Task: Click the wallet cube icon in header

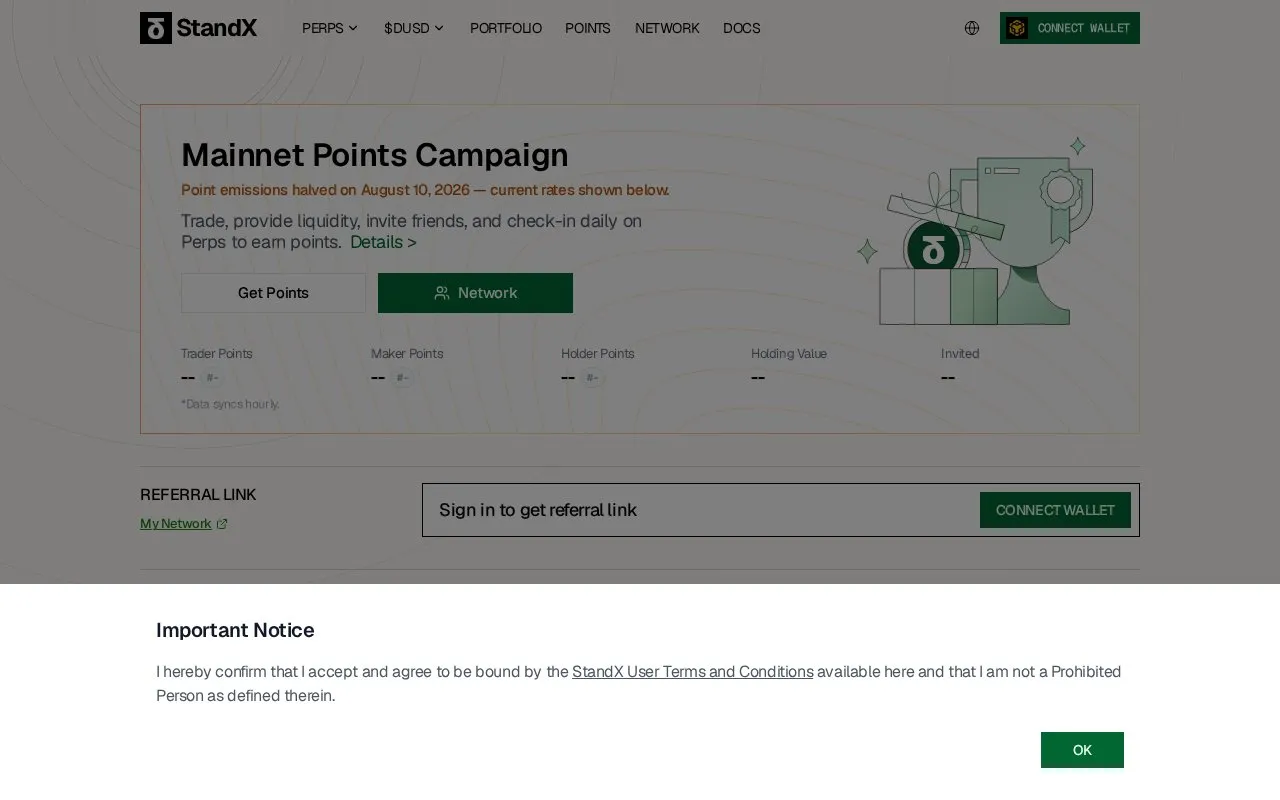Action: pos(1017,28)
